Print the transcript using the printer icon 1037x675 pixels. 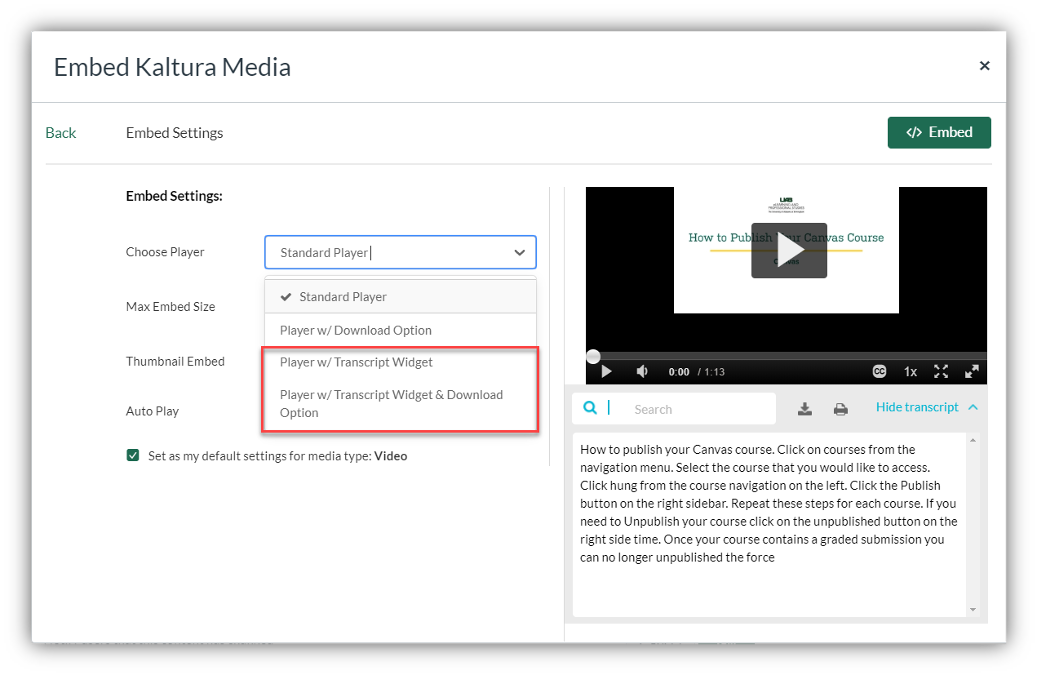840,408
